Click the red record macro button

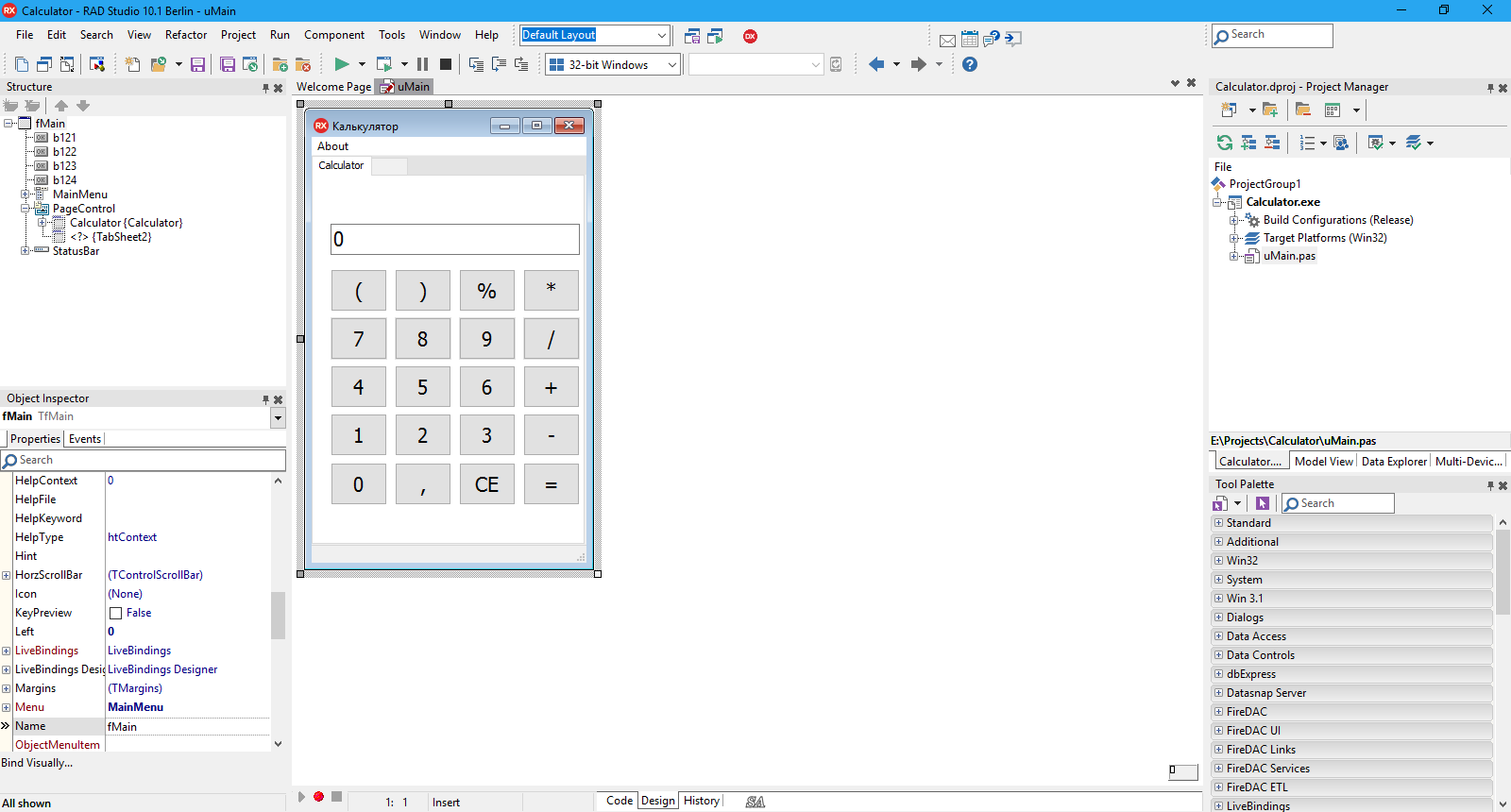pos(319,797)
